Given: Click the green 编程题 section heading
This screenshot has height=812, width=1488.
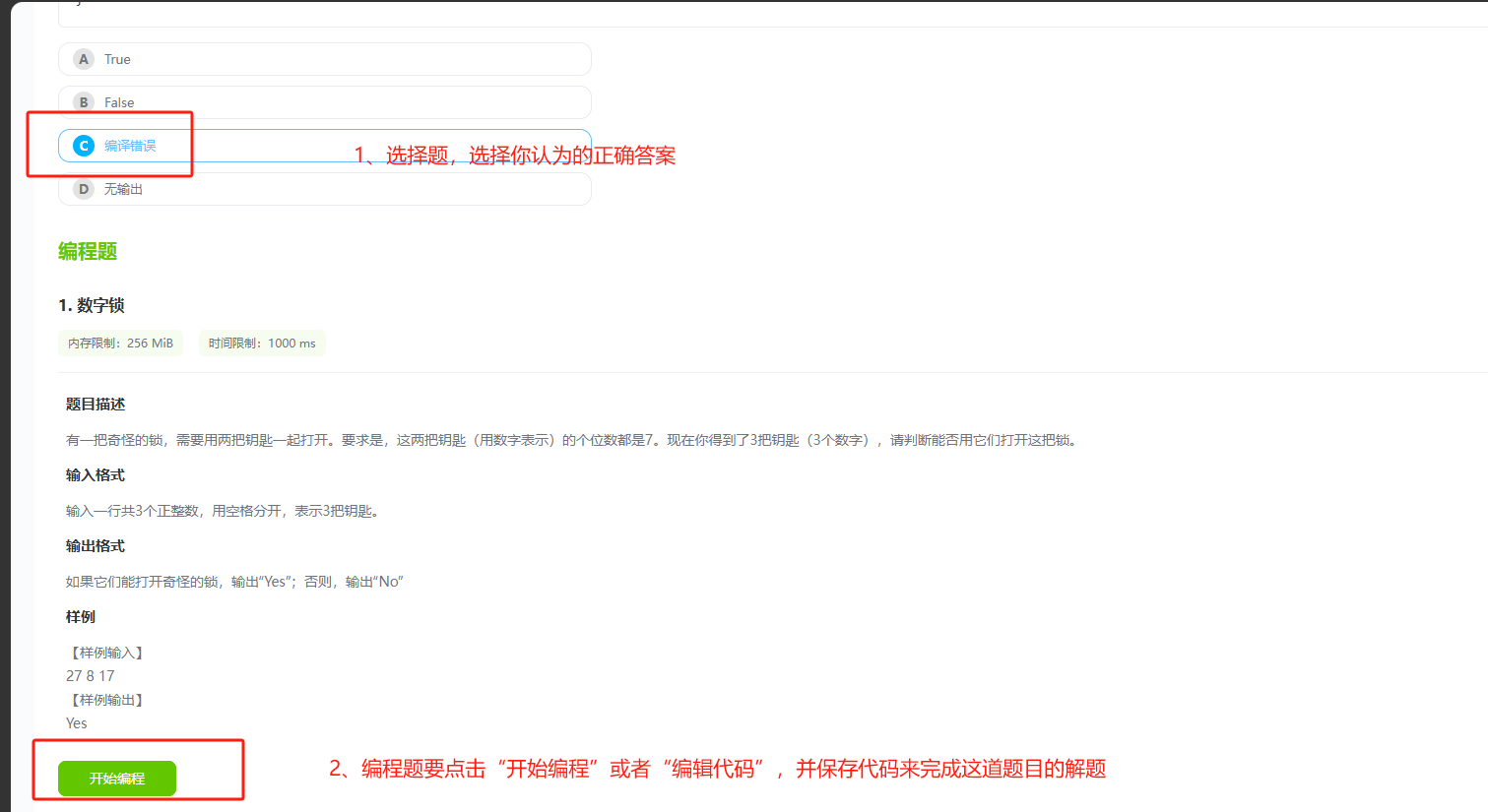Looking at the screenshot, I should click(88, 251).
